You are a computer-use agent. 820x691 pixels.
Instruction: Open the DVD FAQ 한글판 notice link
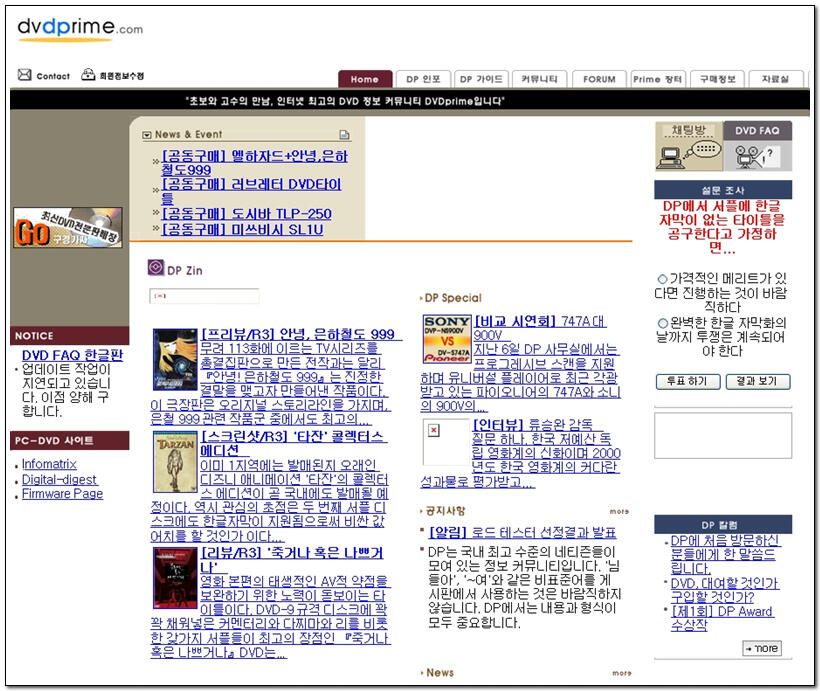tap(72, 355)
